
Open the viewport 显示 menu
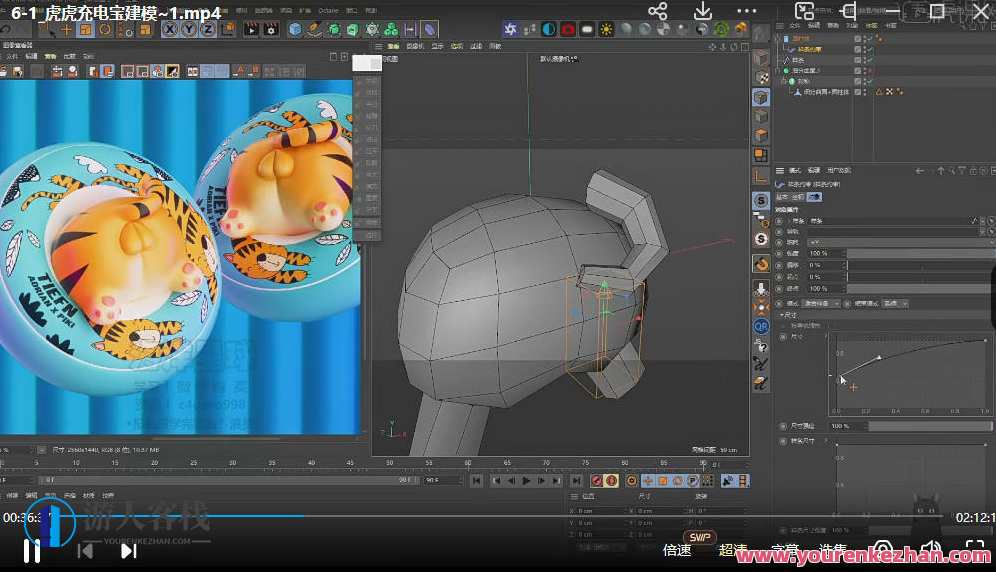[438, 46]
